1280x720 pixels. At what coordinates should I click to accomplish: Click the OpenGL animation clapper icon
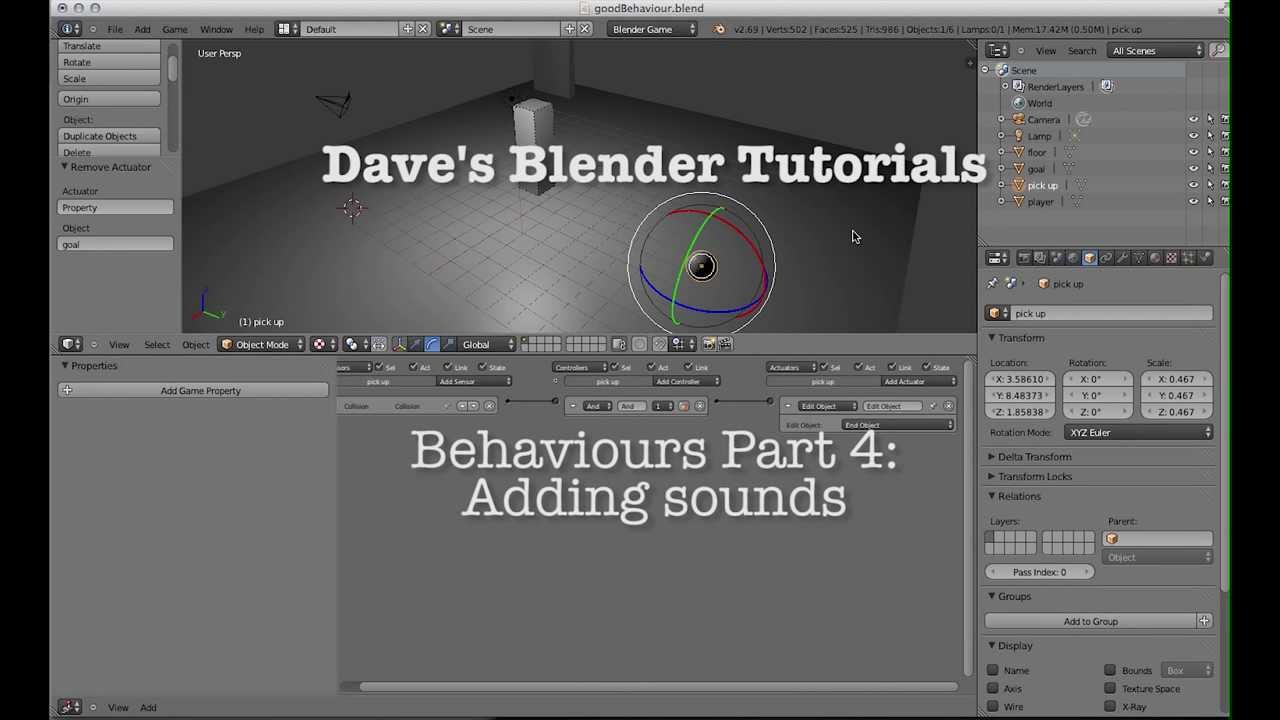(725, 344)
